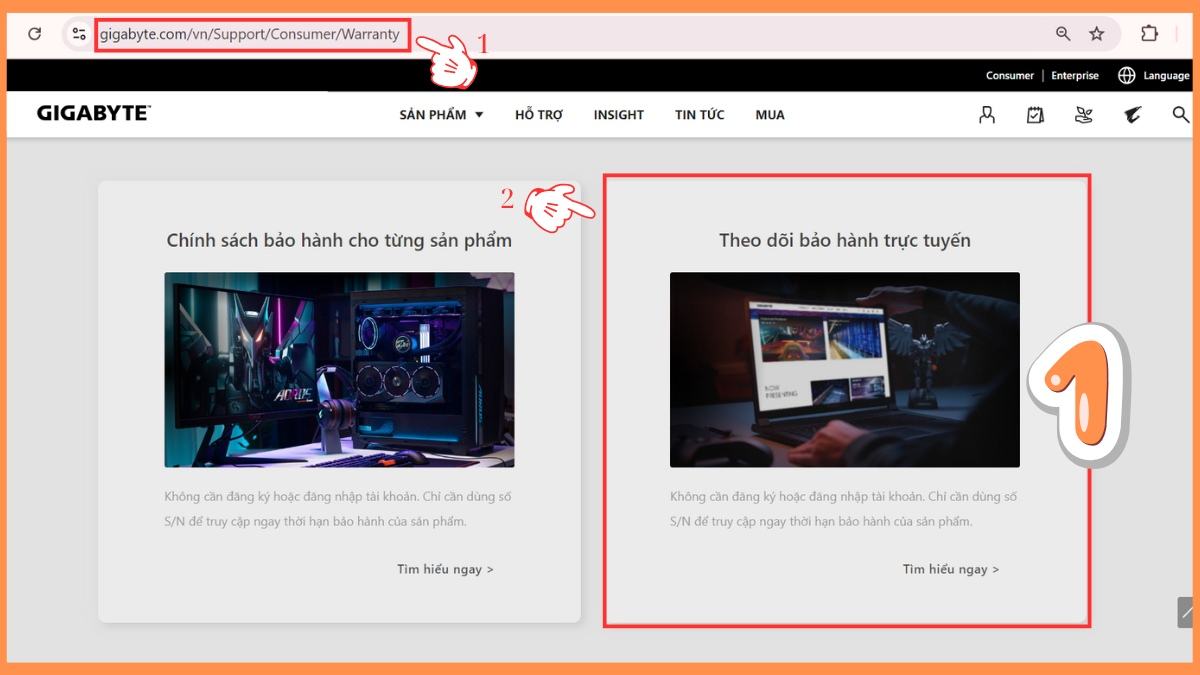Expand the SẢN PHẨM dropdown menu
Viewport: 1200px width, 675px height.
coord(441,115)
